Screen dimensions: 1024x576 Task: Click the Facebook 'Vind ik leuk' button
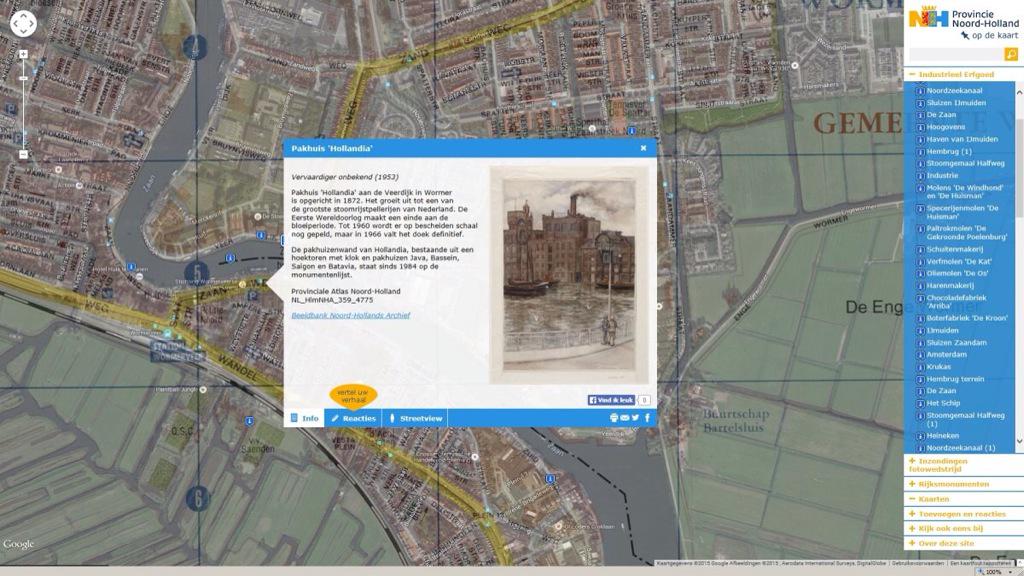611,400
